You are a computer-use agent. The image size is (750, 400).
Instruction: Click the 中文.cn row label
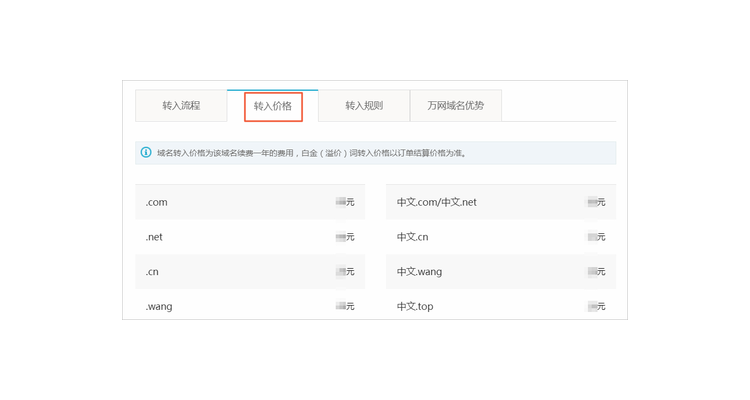(412, 237)
